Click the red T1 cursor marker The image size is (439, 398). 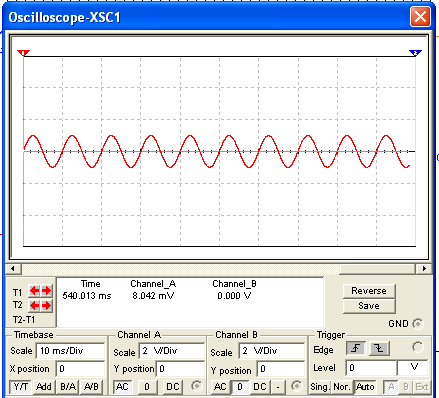tap(23, 53)
